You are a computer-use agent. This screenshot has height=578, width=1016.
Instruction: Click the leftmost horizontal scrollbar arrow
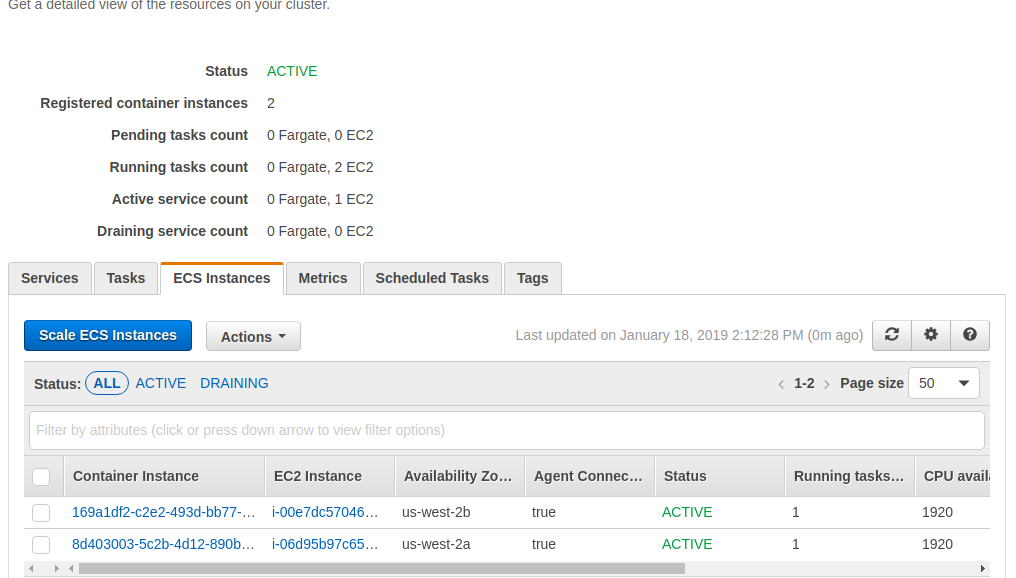pos(31,568)
